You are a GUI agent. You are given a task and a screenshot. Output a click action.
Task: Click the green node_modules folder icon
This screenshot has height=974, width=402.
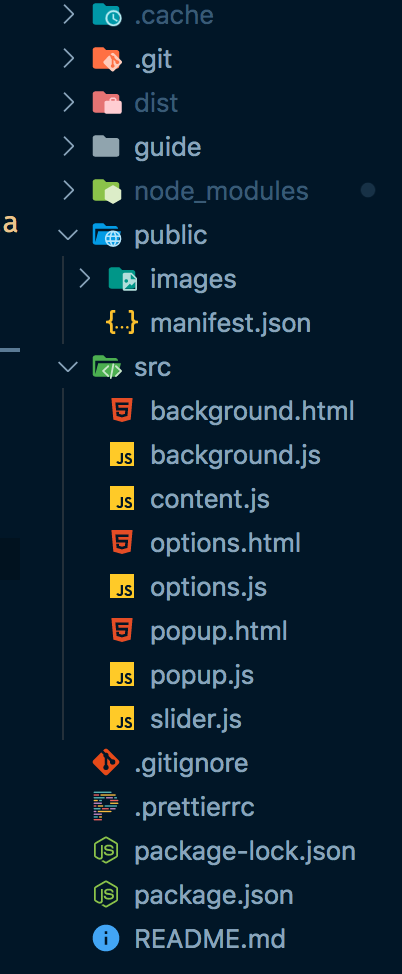(106, 191)
